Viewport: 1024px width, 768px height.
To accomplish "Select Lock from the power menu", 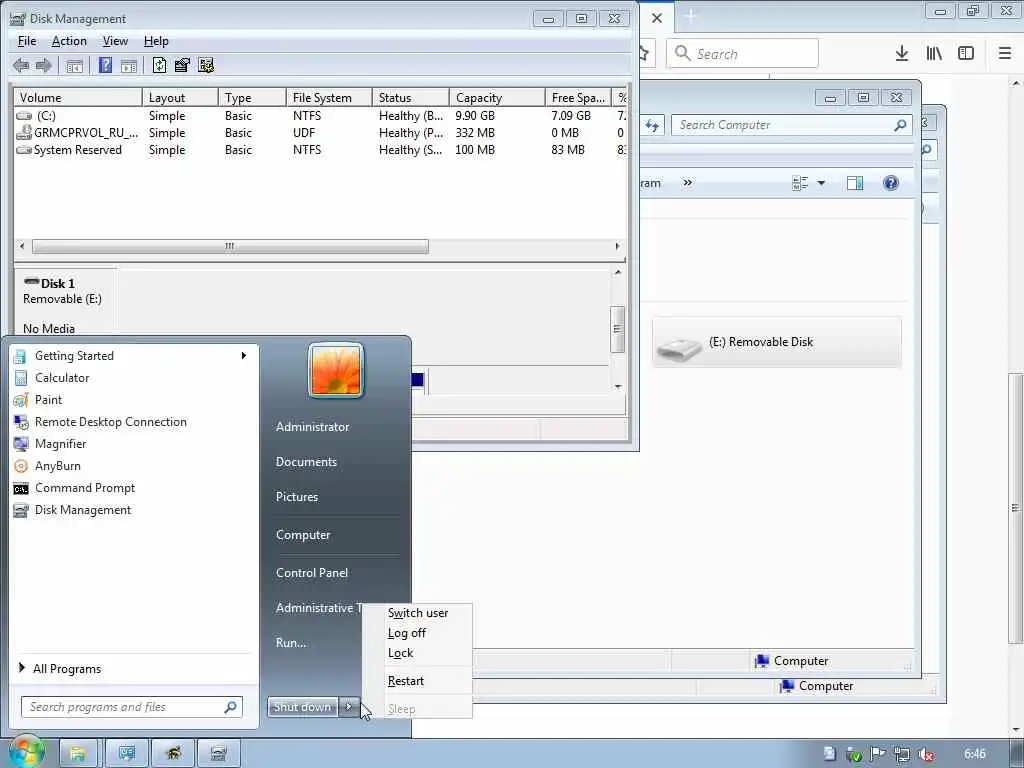I will click(400, 653).
